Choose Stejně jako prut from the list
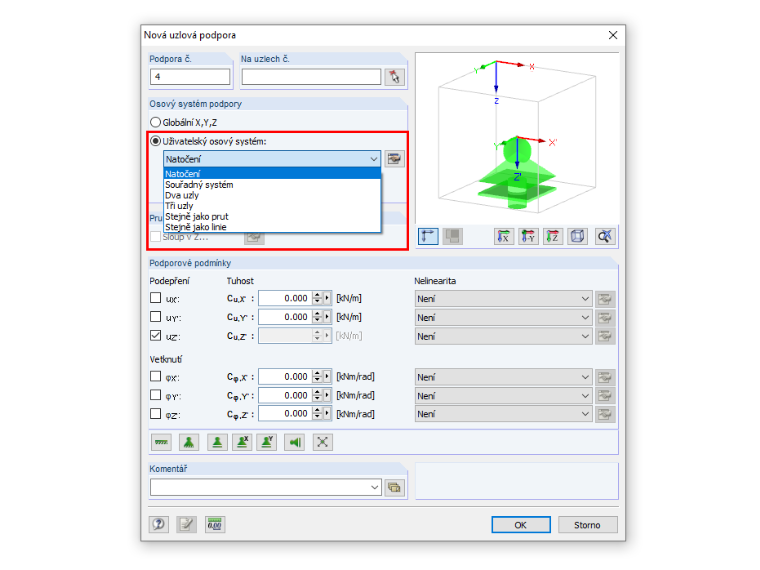The image size is (760, 570). click(272, 217)
